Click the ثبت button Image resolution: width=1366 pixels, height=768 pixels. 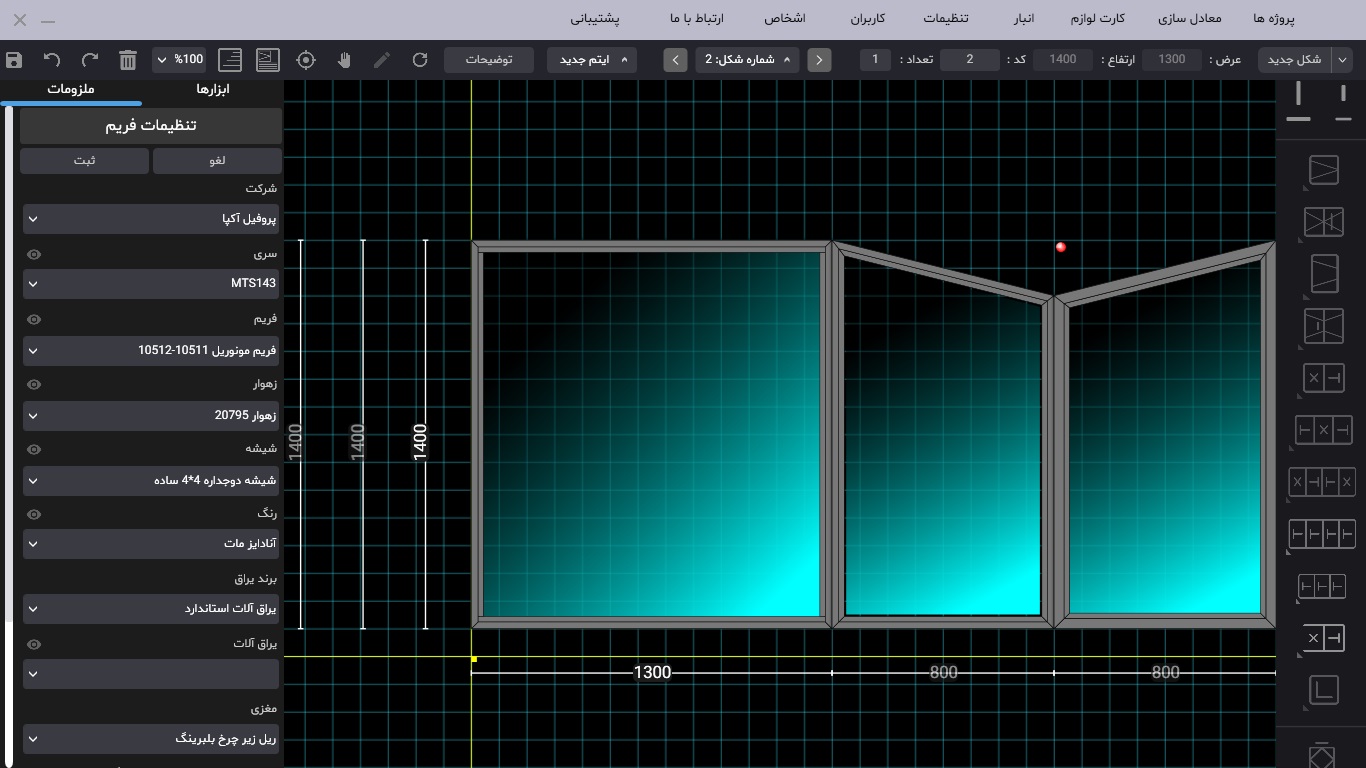(x=84, y=161)
